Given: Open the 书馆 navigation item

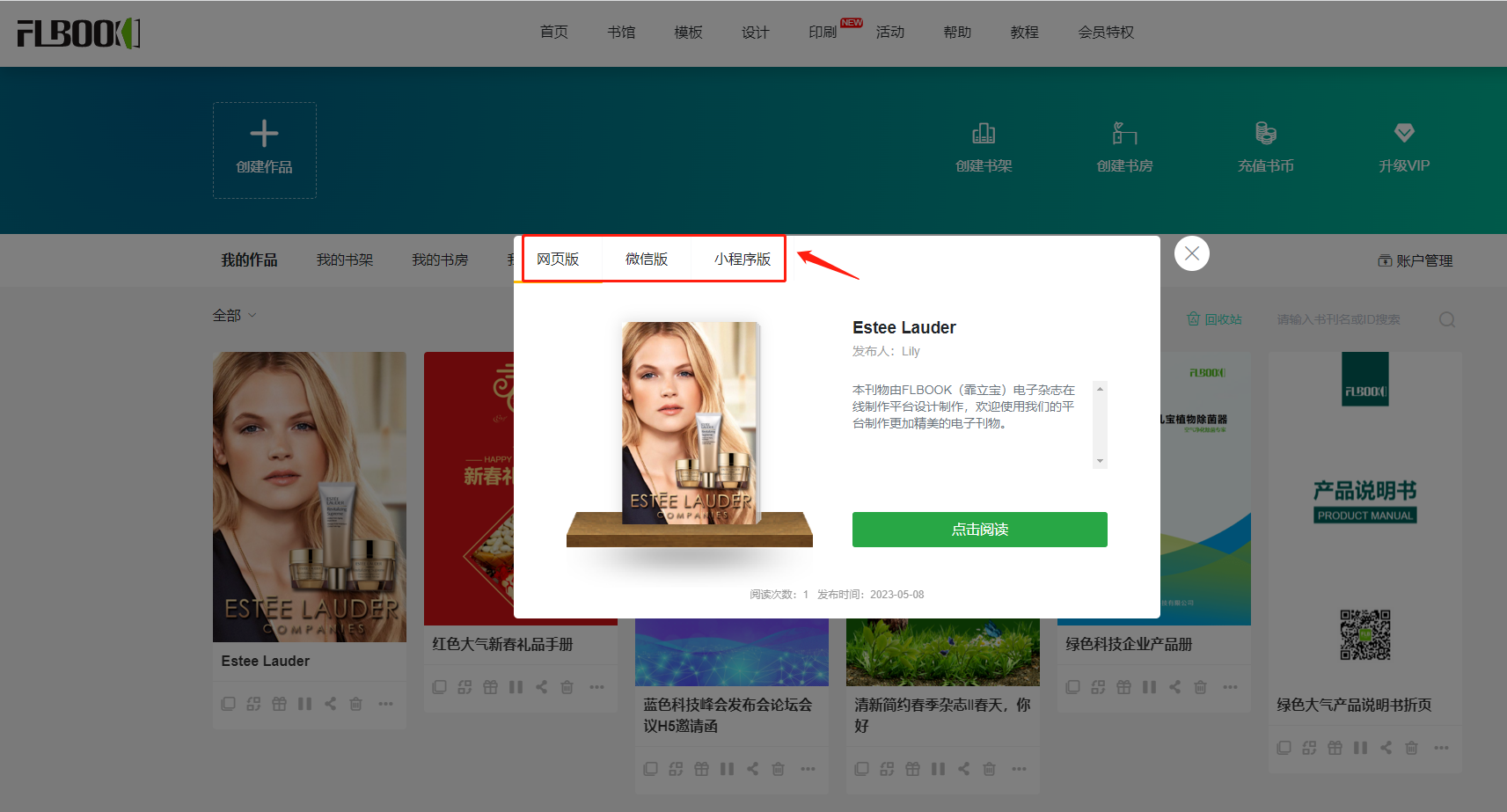Looking at the screenshot, I should pyautogui.click(x=621, y=33).
